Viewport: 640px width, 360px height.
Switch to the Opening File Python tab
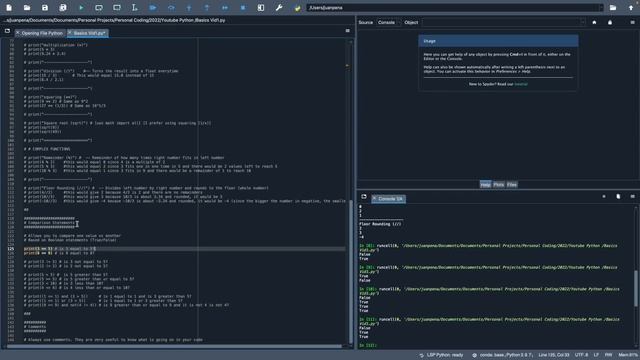(42, 33)
